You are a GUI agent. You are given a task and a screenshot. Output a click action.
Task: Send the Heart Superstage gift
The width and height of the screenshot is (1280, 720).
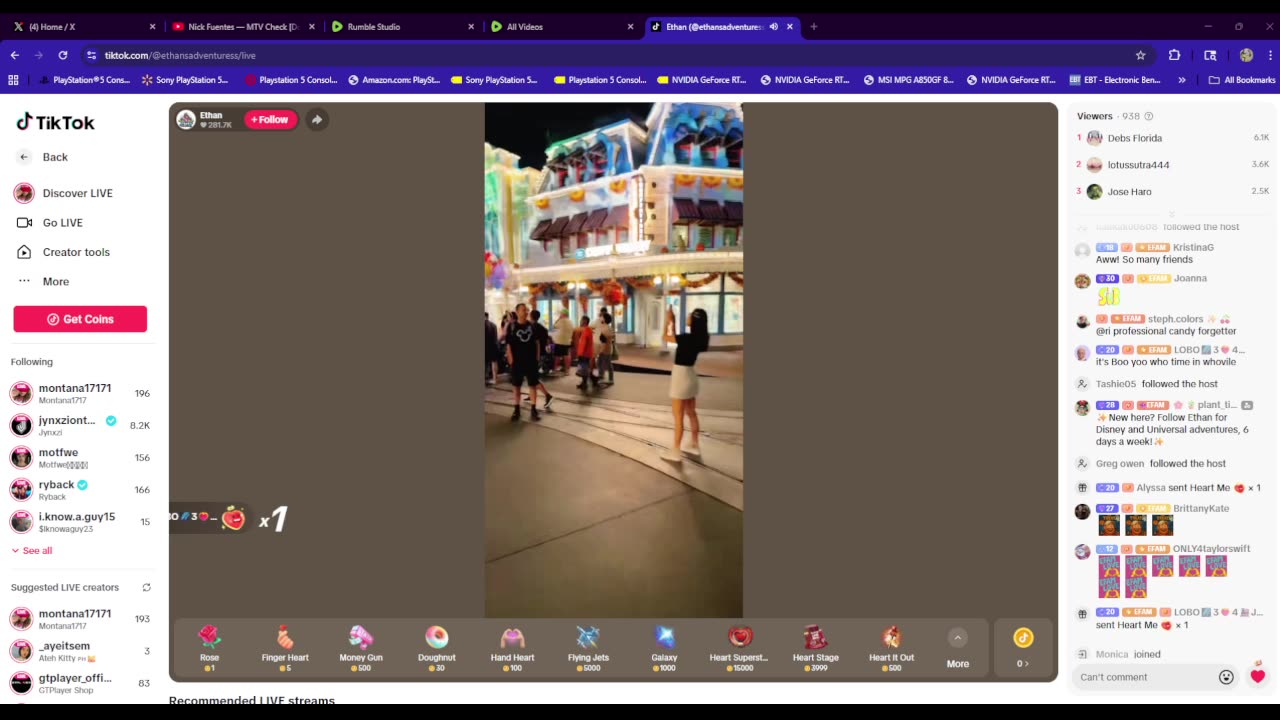coord(739,648)
